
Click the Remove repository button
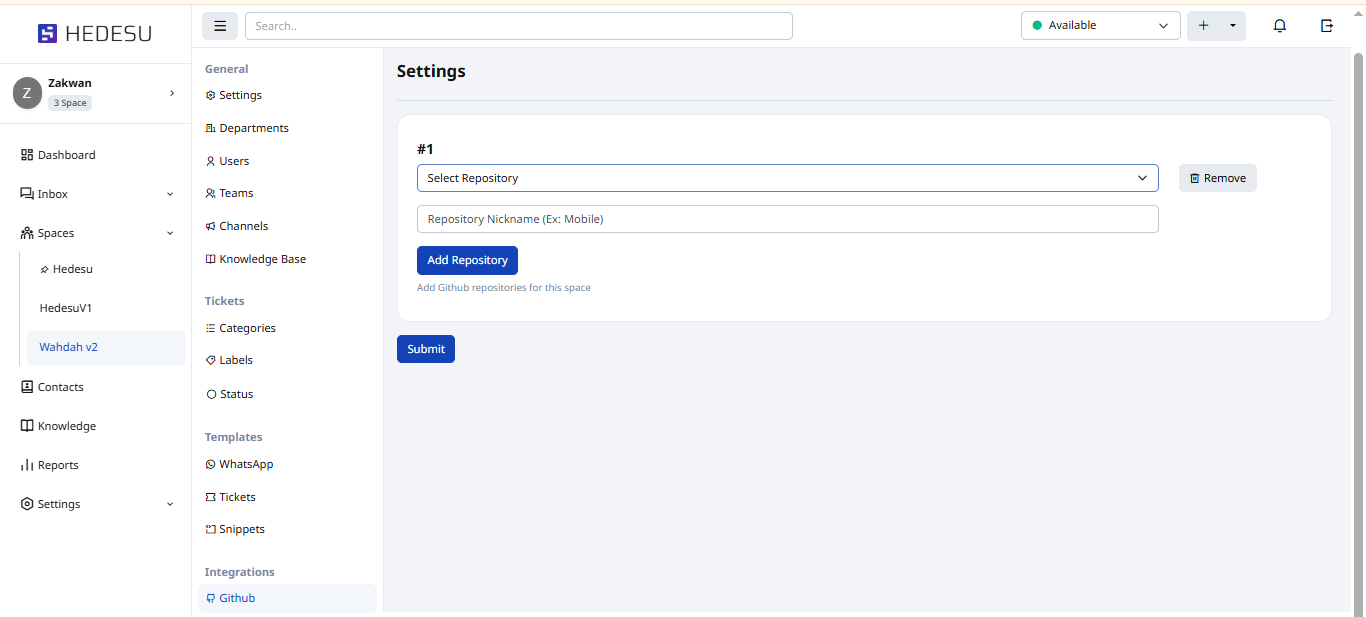click(x=1217, y=178)
